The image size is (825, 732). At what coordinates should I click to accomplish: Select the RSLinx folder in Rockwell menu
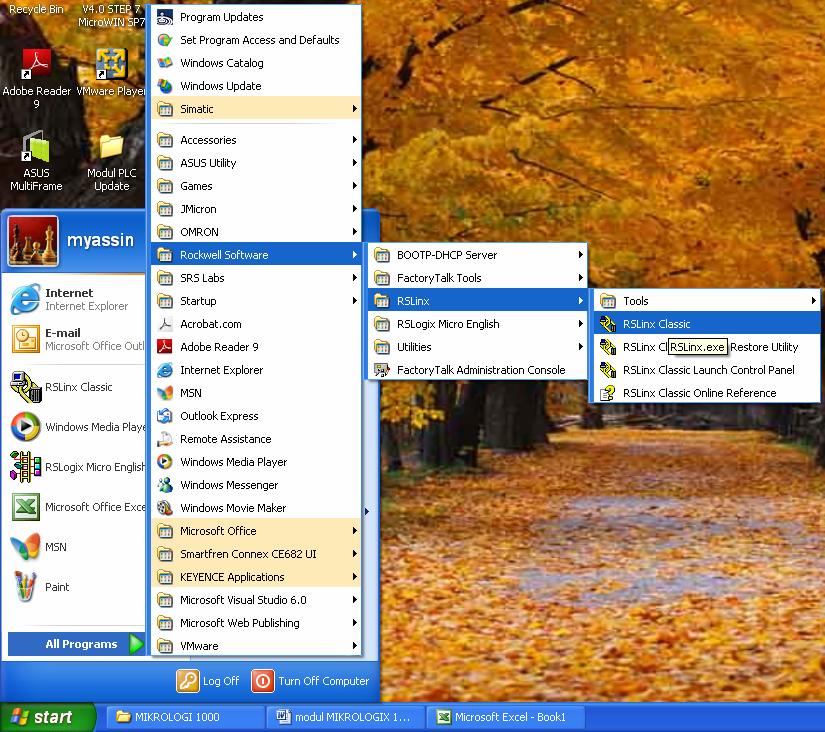477,301
